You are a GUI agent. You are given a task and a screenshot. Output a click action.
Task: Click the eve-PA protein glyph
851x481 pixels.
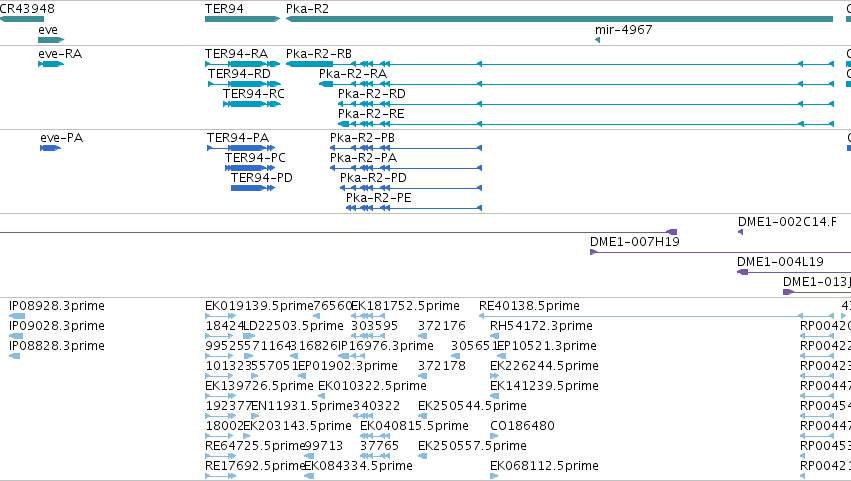coord(50,148)
